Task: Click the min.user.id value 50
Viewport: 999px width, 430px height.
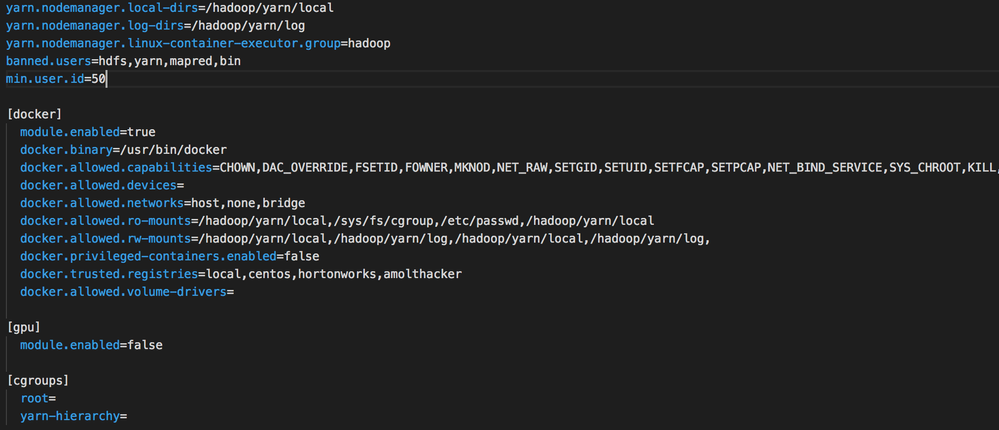Action: pyautogui.click(x=99, y=80)
